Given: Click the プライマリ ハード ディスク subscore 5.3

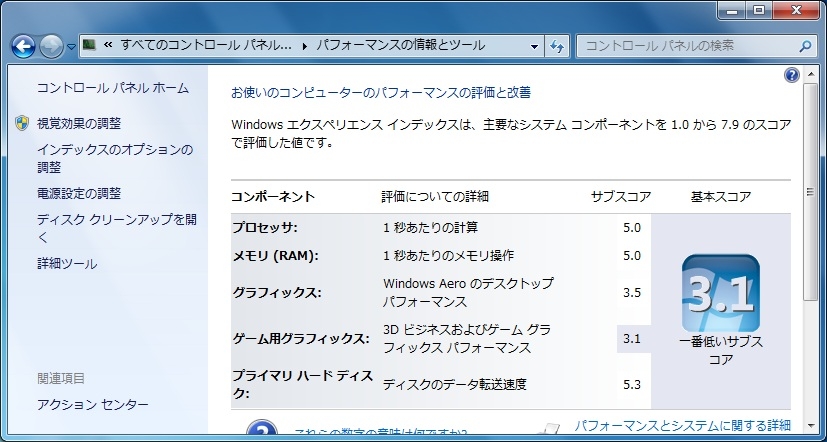Looking at the screenshot, I should pos(632,385).
